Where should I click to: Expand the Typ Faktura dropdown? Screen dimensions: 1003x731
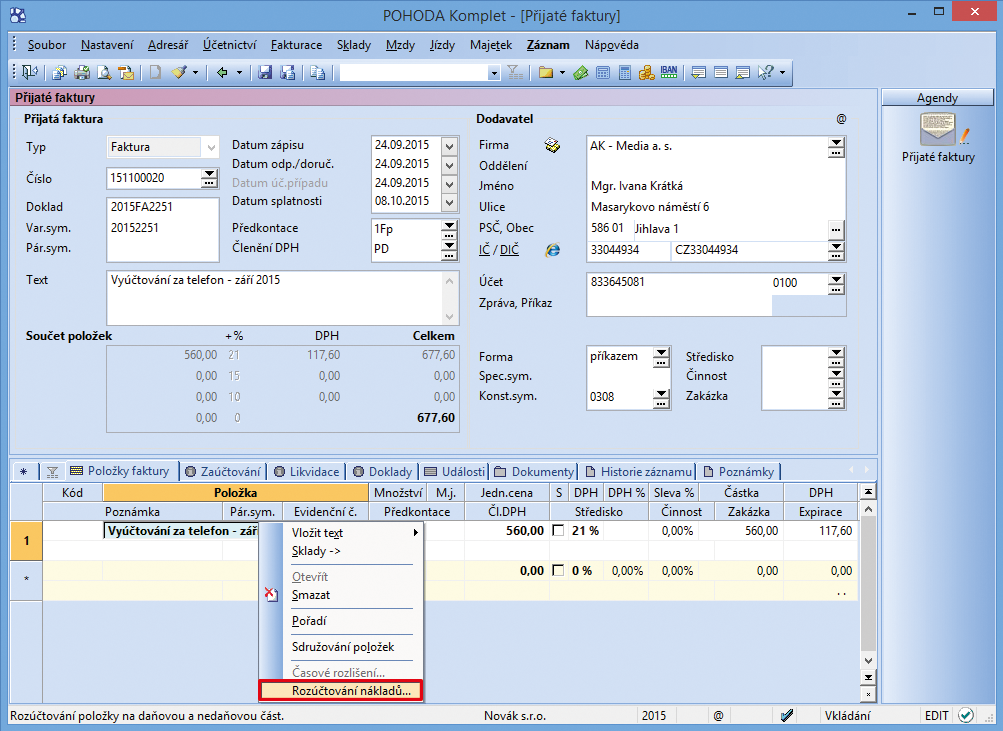[211, 148]
